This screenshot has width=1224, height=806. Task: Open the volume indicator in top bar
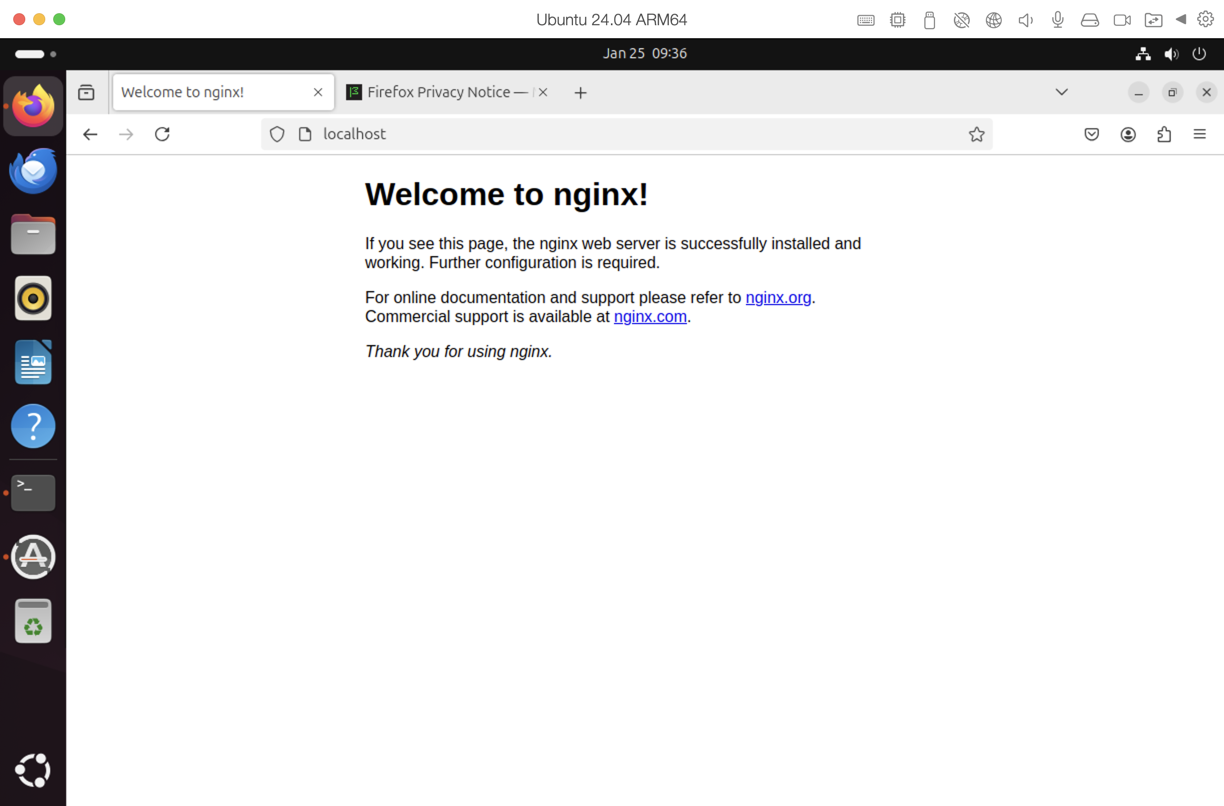point(1171,54)
